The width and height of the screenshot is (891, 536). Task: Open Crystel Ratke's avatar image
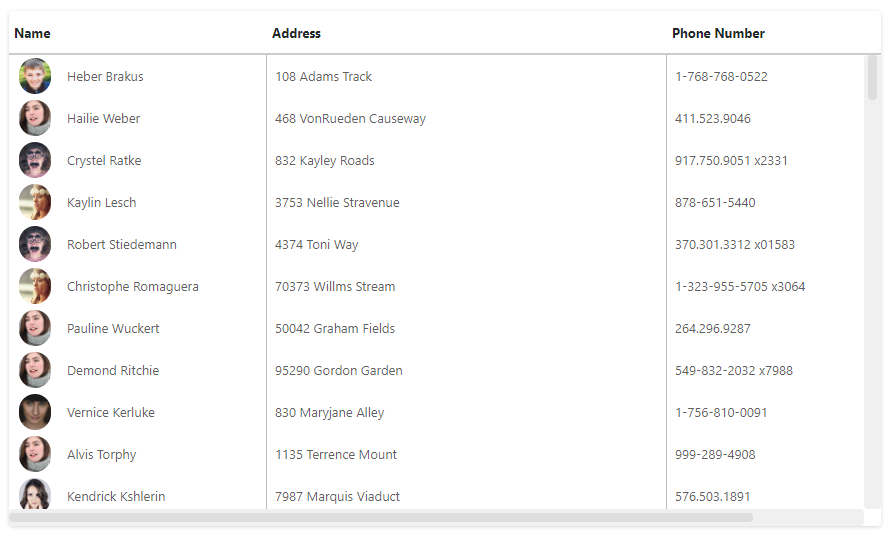[35, 160]
